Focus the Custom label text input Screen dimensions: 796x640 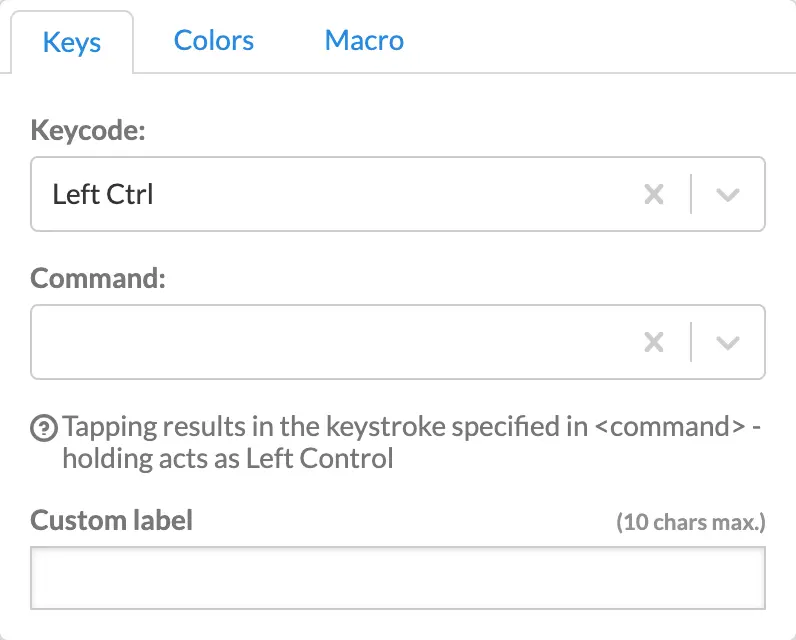point(398,577)
